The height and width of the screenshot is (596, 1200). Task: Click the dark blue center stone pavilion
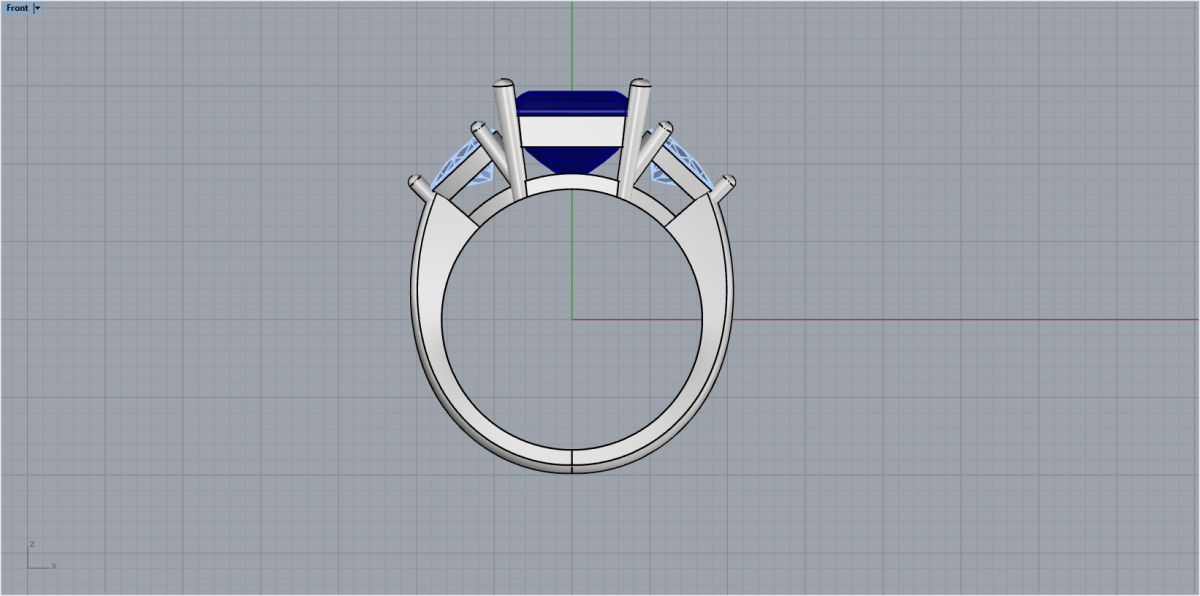[571, 158]
